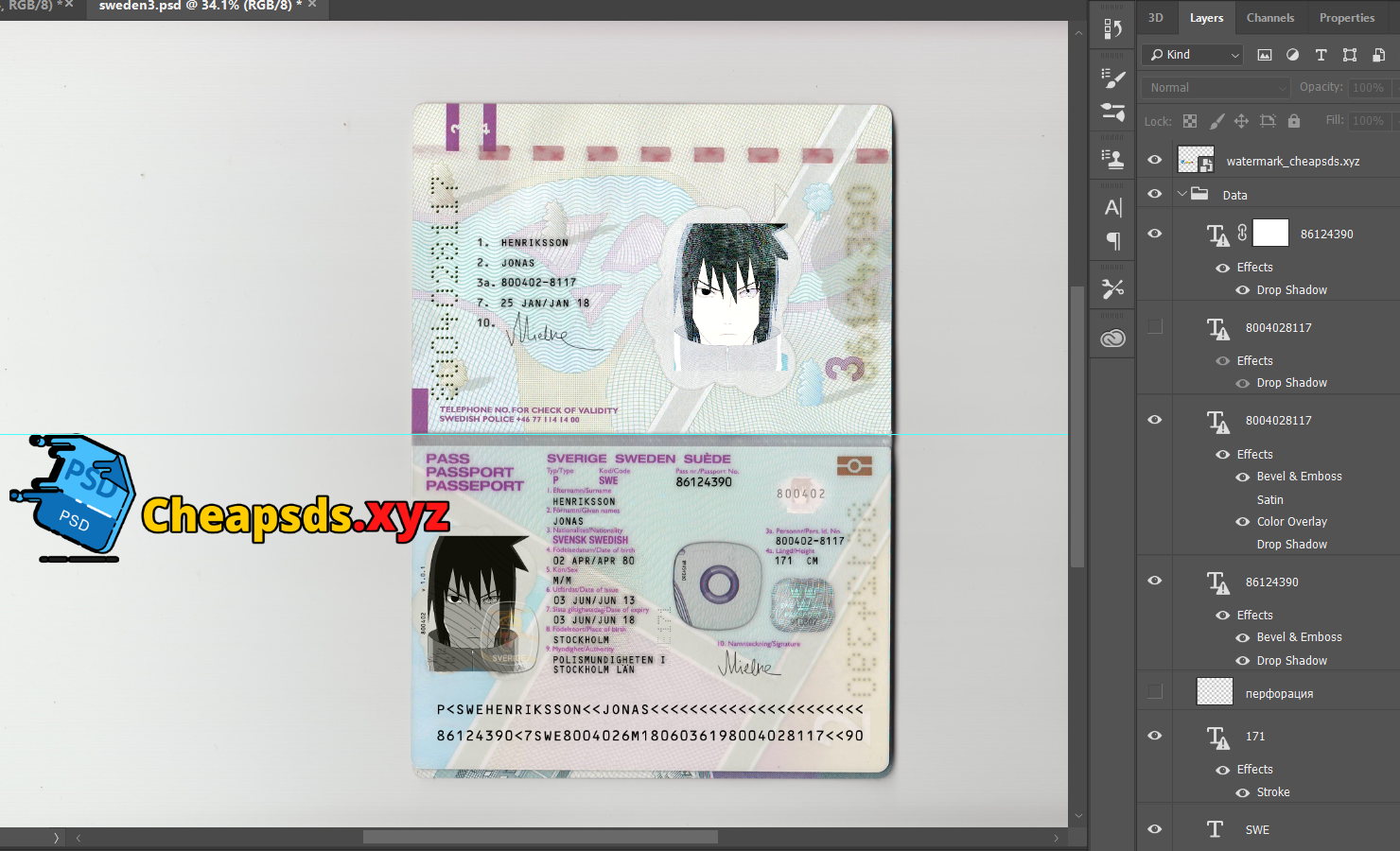This screenshot has height=851, width=1400.
Task: Open the Paragraph panel icon
Action: coord(1113,241)
